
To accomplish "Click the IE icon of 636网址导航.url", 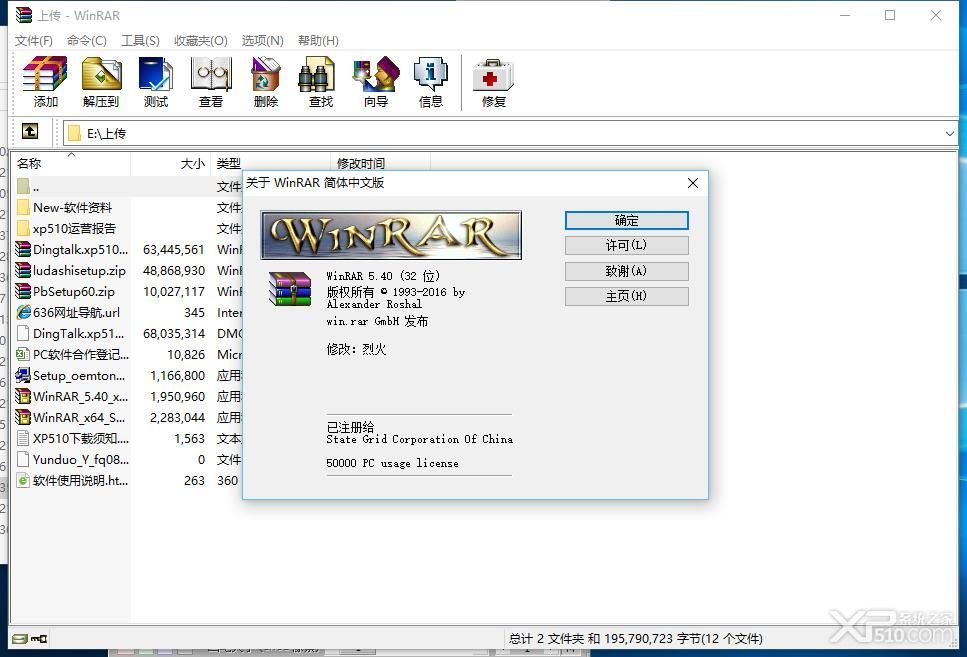I will pos(23,312).
